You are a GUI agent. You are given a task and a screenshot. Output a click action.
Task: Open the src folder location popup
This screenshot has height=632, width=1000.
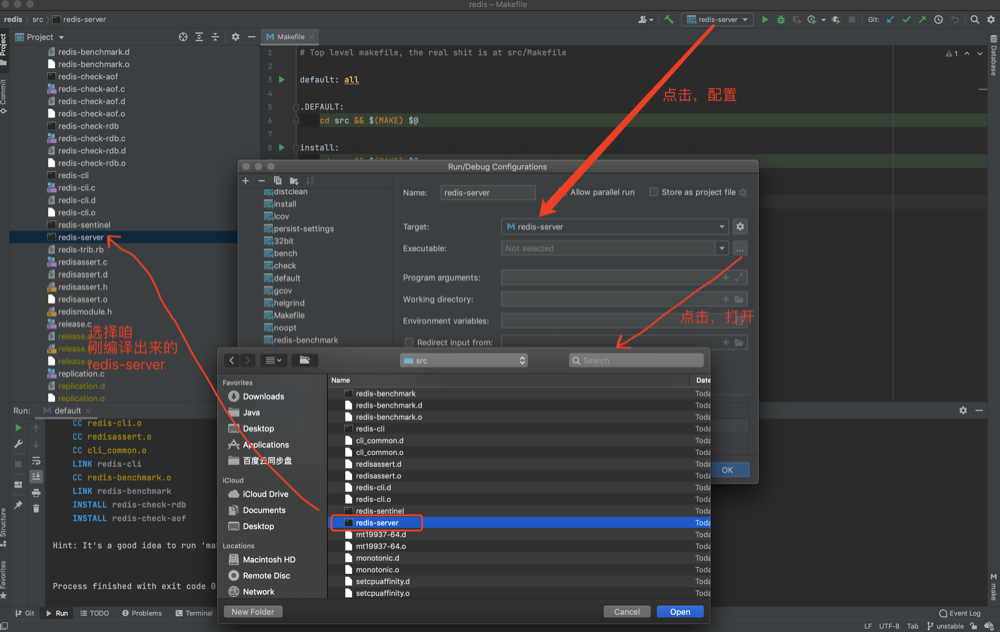point(464,360)
